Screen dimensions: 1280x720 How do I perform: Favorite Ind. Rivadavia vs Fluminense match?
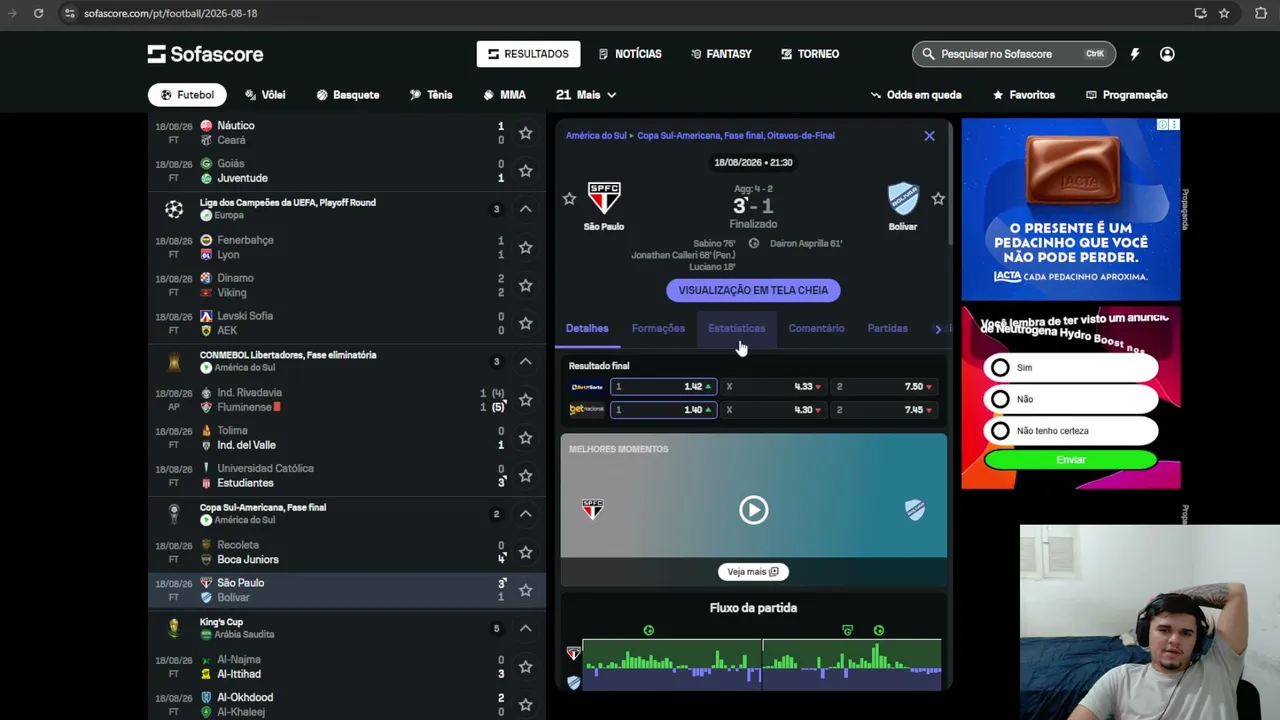click(x=525, y=400)
